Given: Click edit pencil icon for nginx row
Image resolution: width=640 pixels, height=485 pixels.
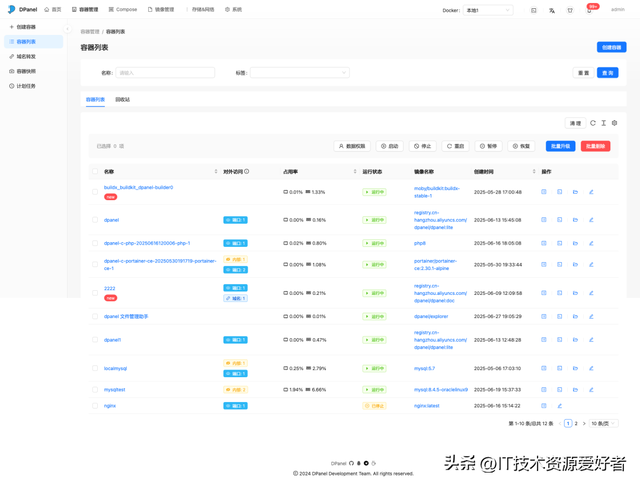Looking at the screenshot, I should click(x=560, y=406).
